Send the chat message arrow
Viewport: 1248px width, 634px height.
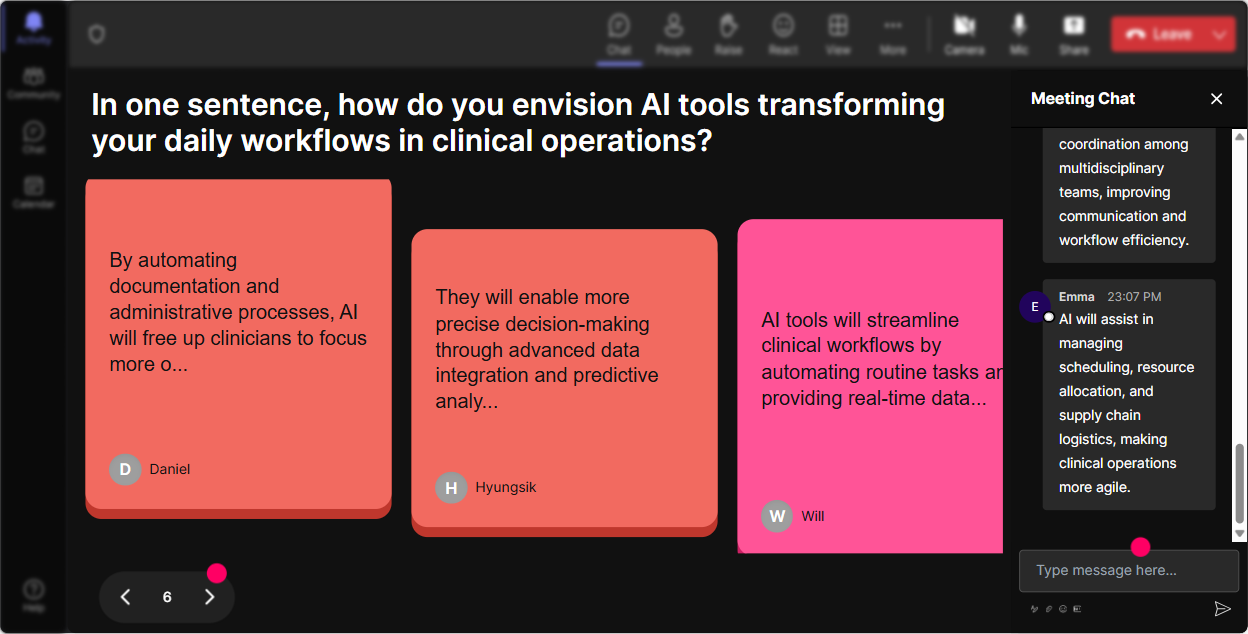pos(1222,608)
